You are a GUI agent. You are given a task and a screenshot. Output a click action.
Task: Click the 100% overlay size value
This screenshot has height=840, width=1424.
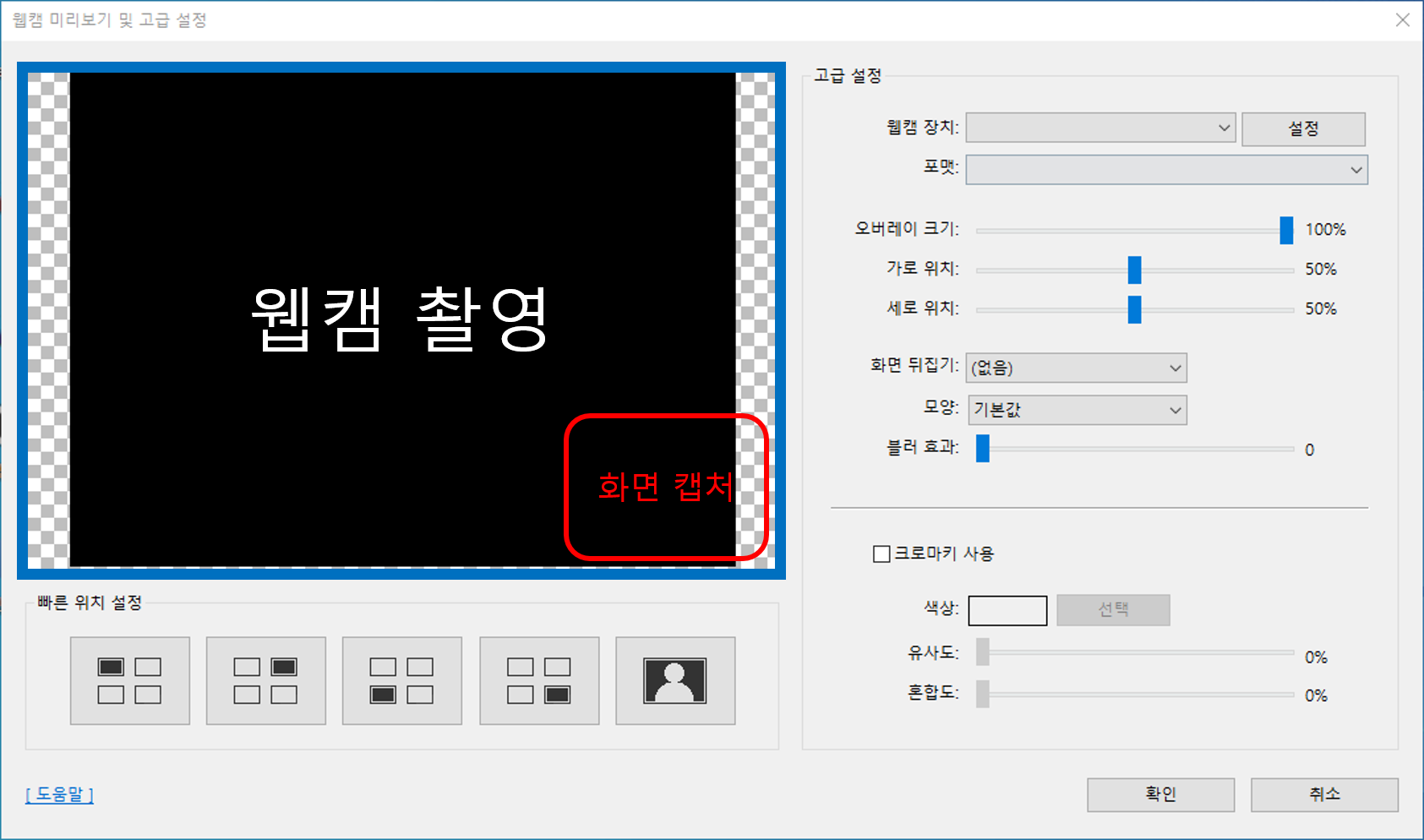1325,230
